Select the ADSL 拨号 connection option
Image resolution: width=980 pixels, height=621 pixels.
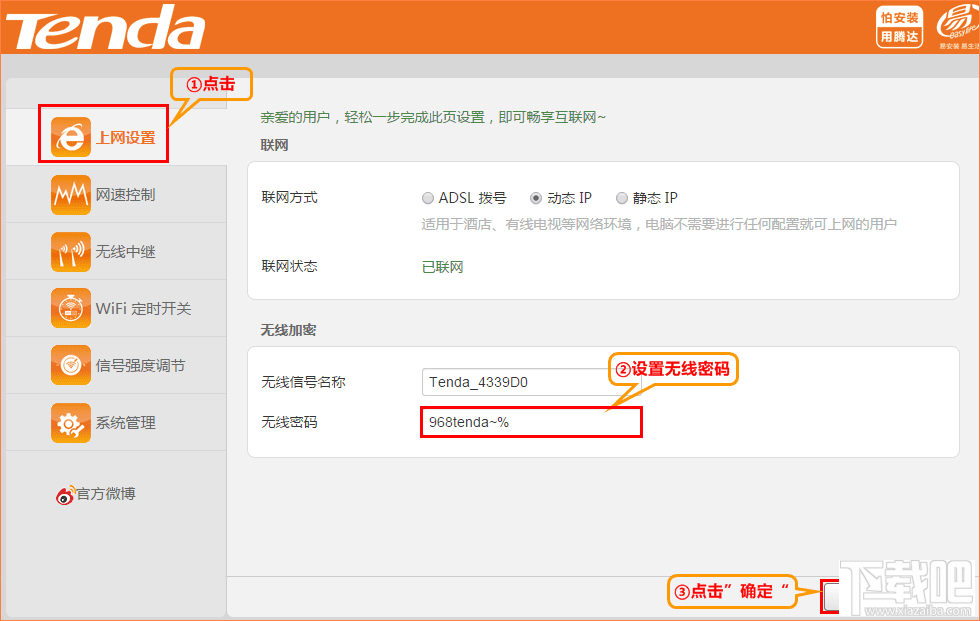click(x=430, y=198)
